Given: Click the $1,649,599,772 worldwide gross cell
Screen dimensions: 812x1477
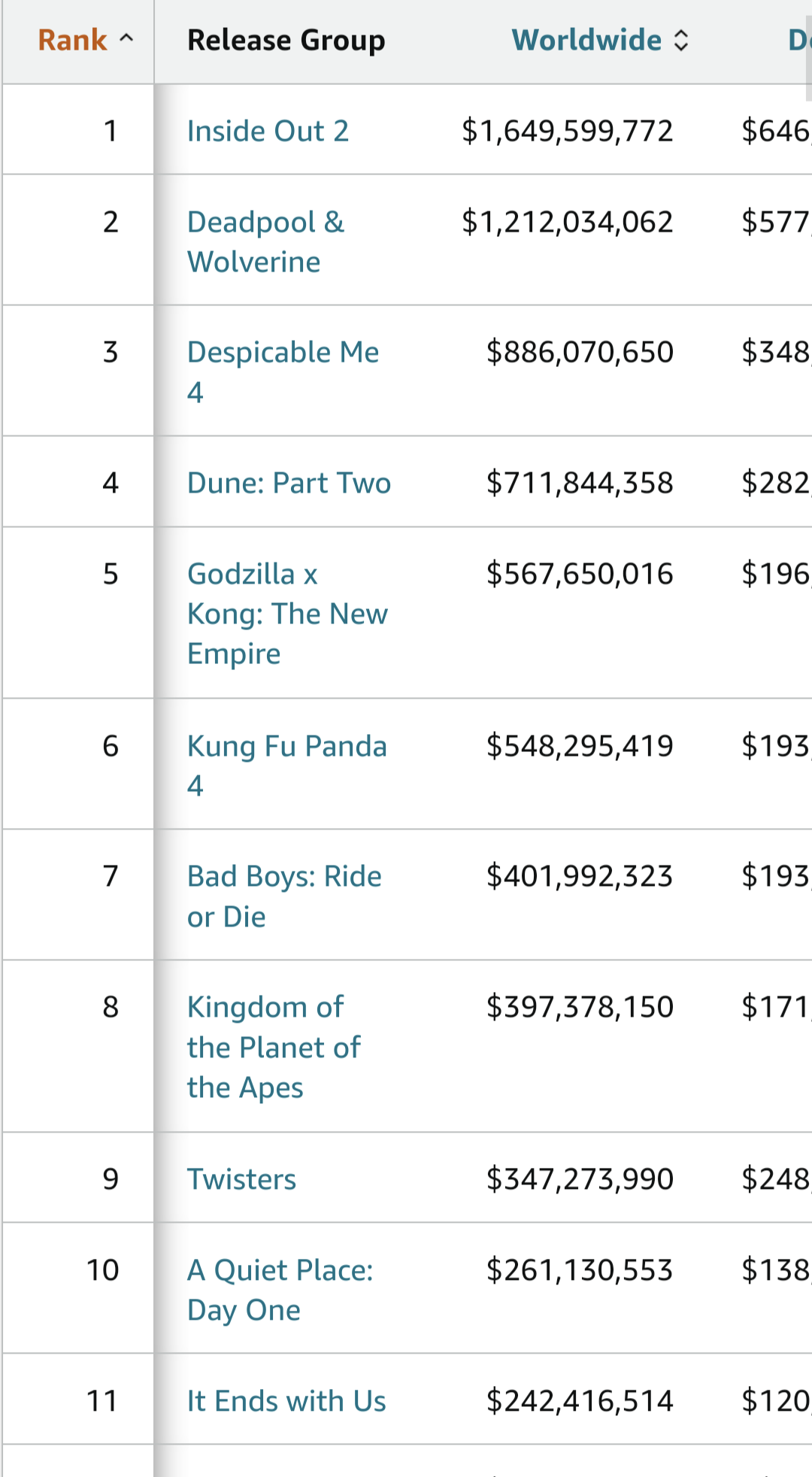Looking at the screenshot, I should 567,131.
